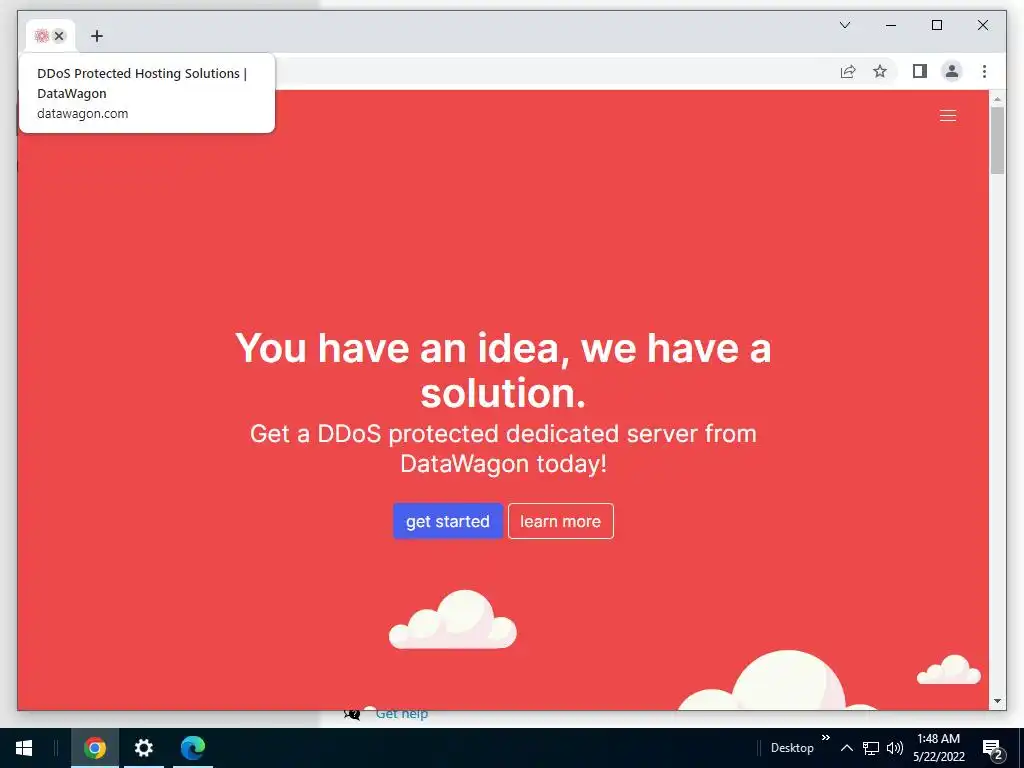The width and height of the screenshot is (1024, 768).
Task: Click the Desktop toolbar label in taskbar
Action: coord(792,748)
